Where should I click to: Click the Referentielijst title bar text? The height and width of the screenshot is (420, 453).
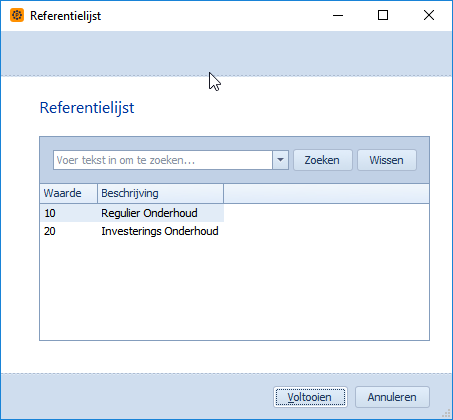tap(65, 16)
